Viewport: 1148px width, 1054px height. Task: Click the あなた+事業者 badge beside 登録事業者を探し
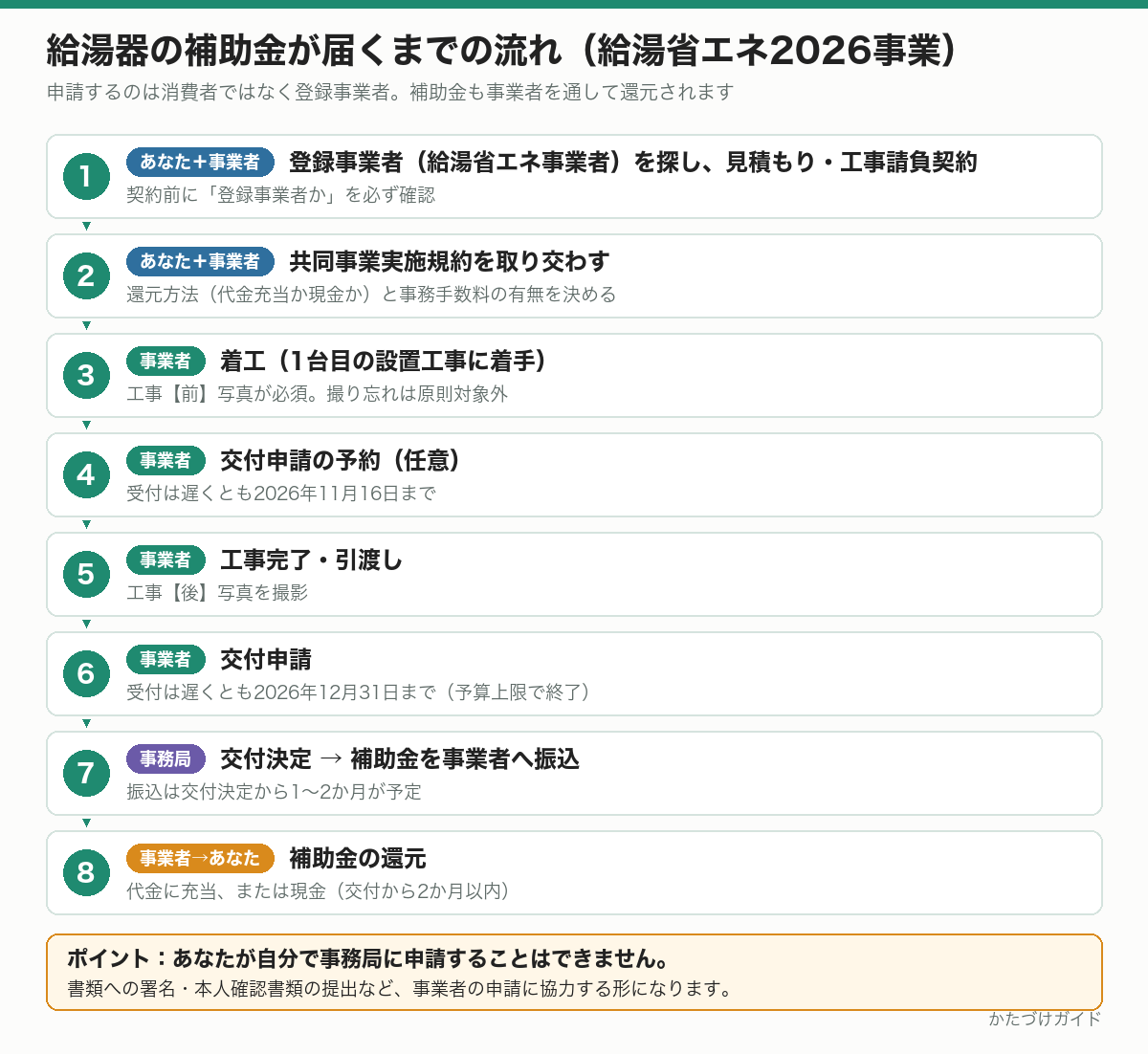click(x=200, y=162)
